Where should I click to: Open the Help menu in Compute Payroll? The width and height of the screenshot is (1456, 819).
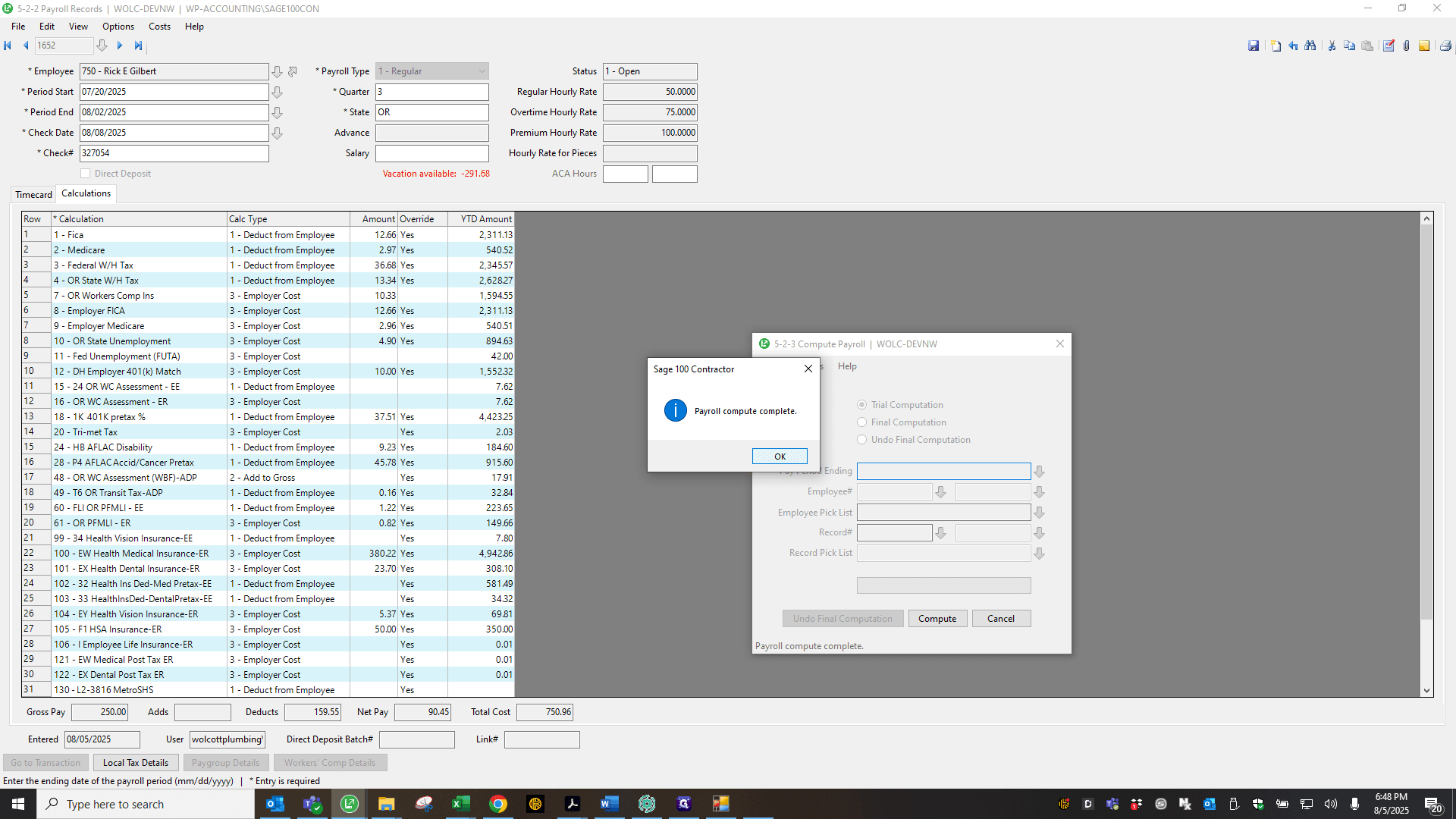847,366
